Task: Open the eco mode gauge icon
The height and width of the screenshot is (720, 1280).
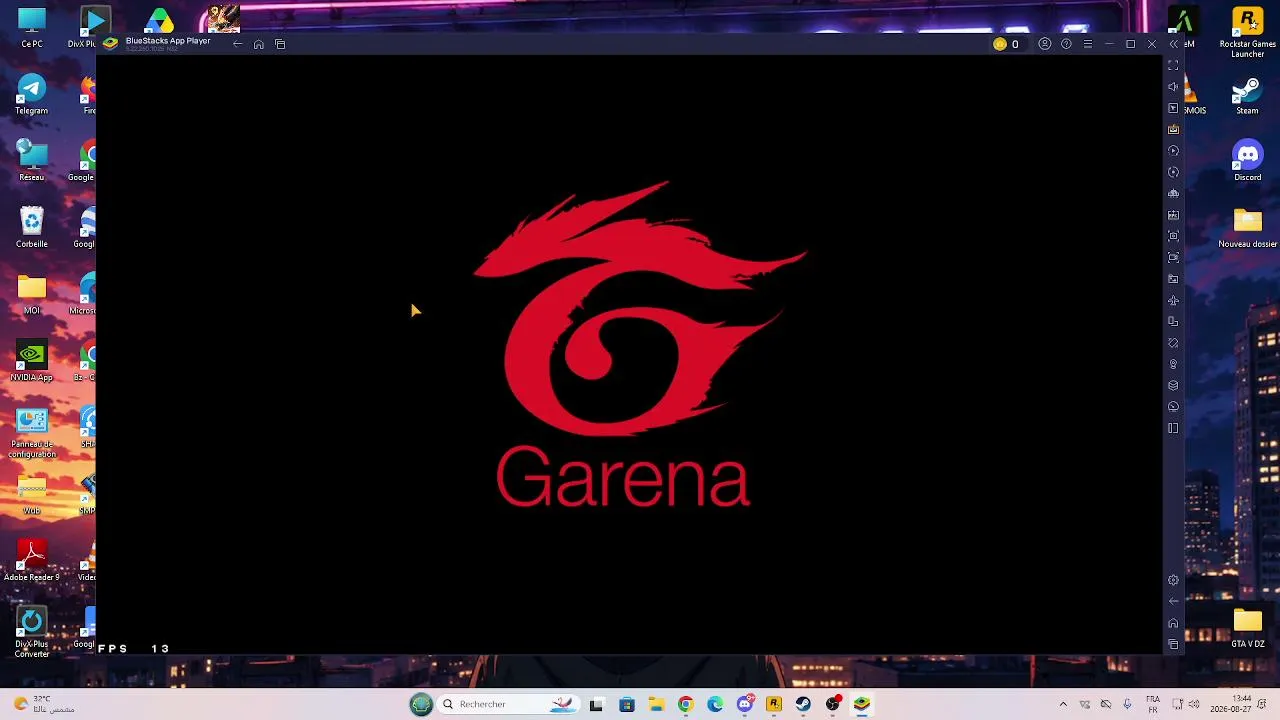Action: (1174, 407)
